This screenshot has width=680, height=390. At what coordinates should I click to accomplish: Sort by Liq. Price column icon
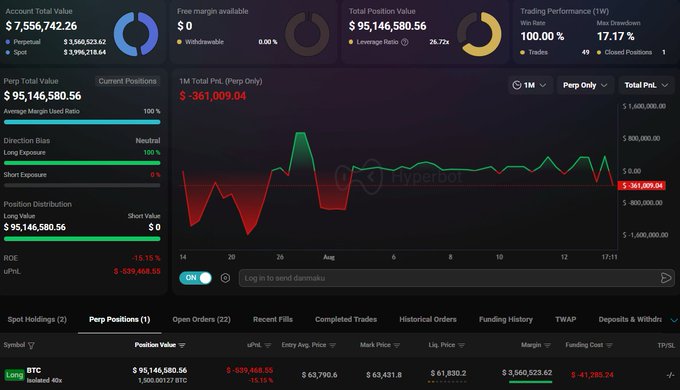click(x=461, y=345)
